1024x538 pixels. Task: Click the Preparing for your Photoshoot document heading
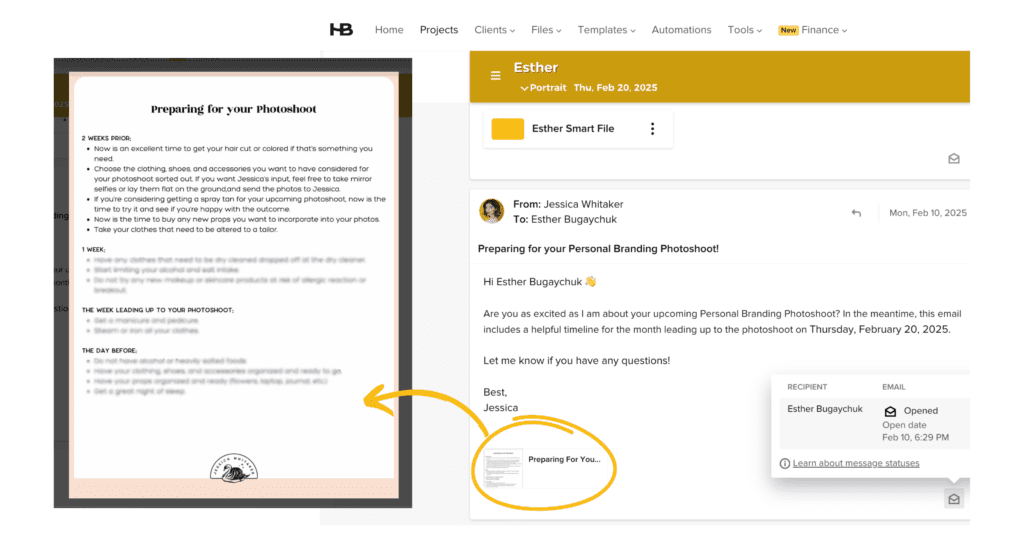233,109
